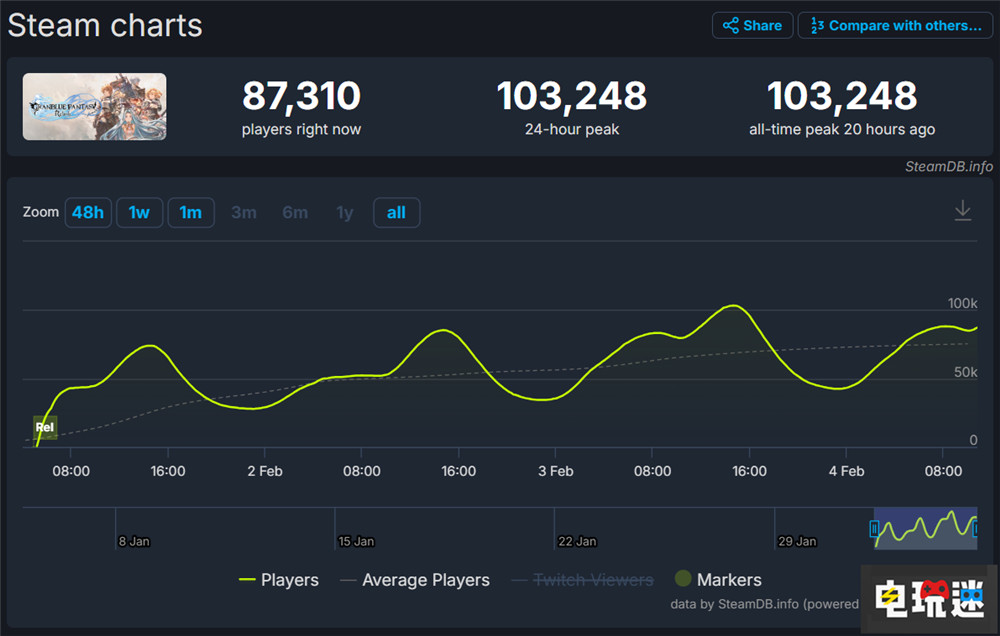Screen dimensions: 1000x636
Task: Click the mini chart range navigator
Action: [925, 529]
